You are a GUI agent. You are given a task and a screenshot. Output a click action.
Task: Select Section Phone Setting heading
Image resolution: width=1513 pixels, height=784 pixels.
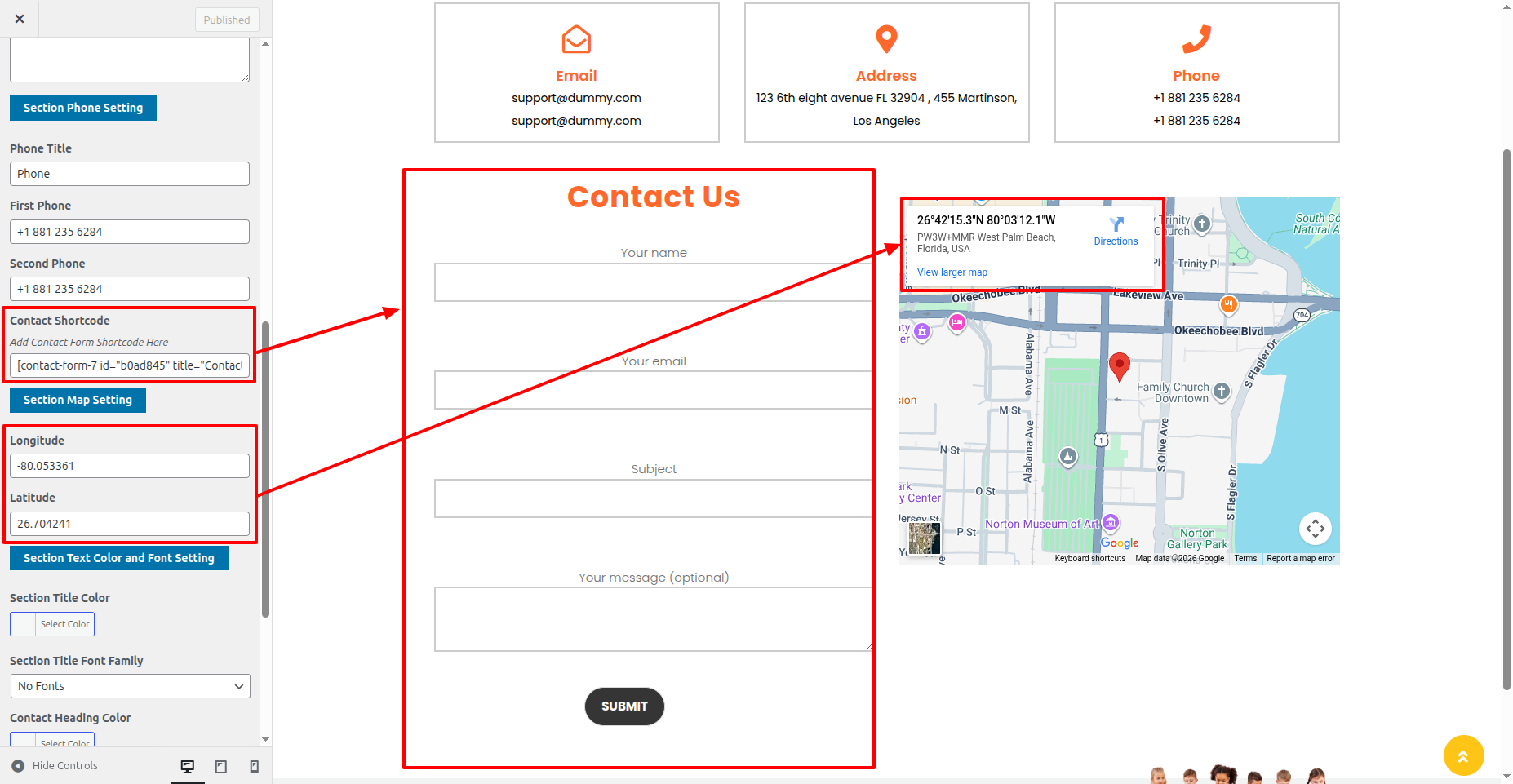point(82,108)
